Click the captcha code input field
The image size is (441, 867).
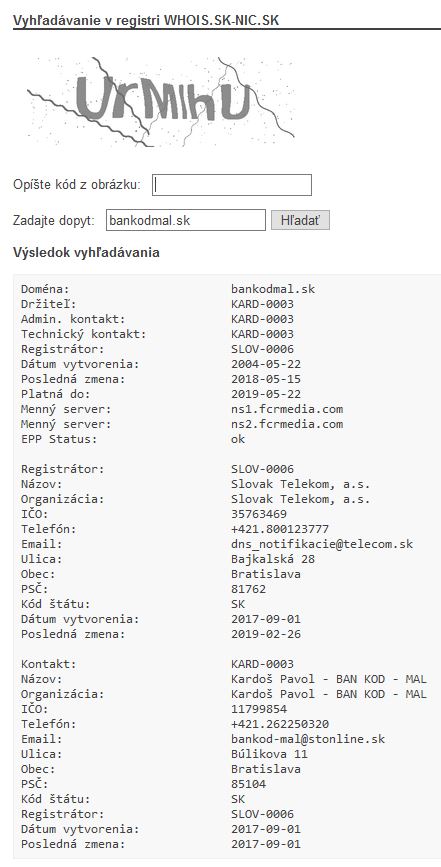232,185
